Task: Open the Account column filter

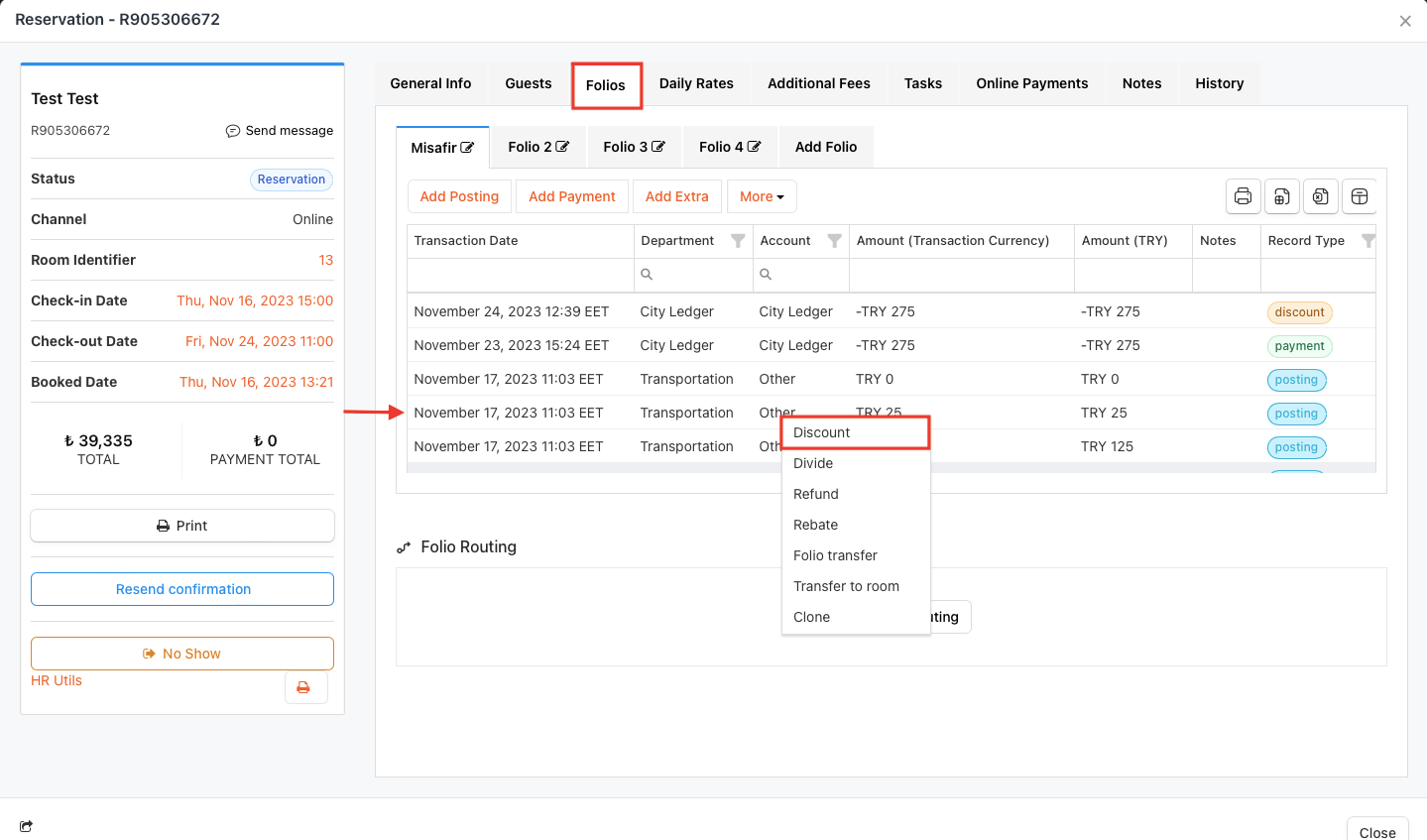Action: (x=834, y=241)
